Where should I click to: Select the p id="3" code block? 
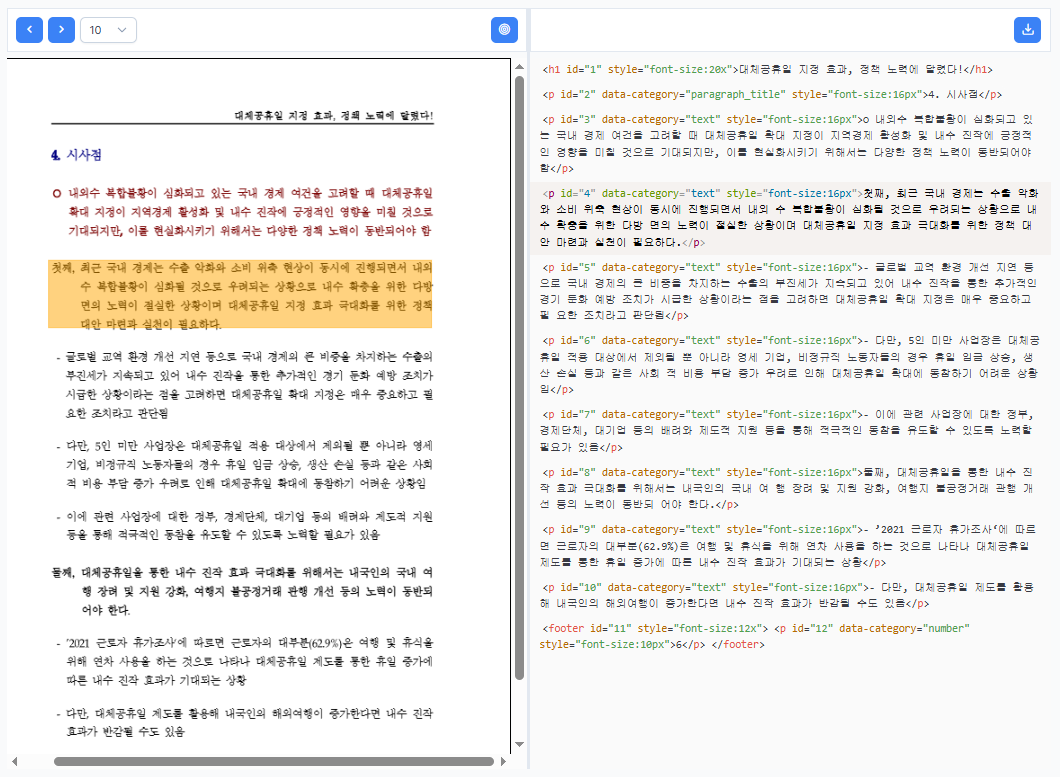[x=788, y=144]
